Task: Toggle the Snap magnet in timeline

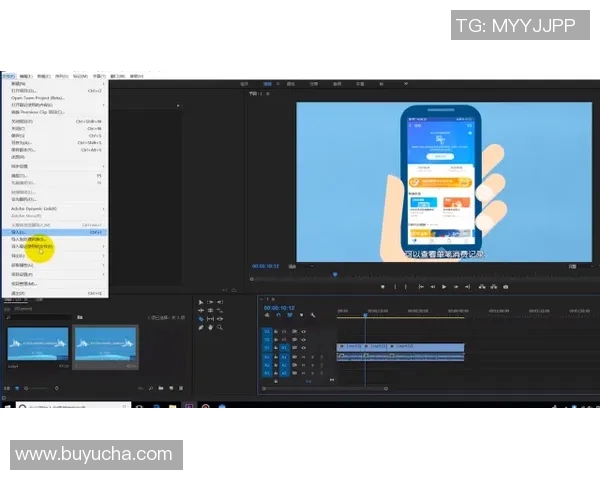Action: pyautogui.click(x=277, y=314)
